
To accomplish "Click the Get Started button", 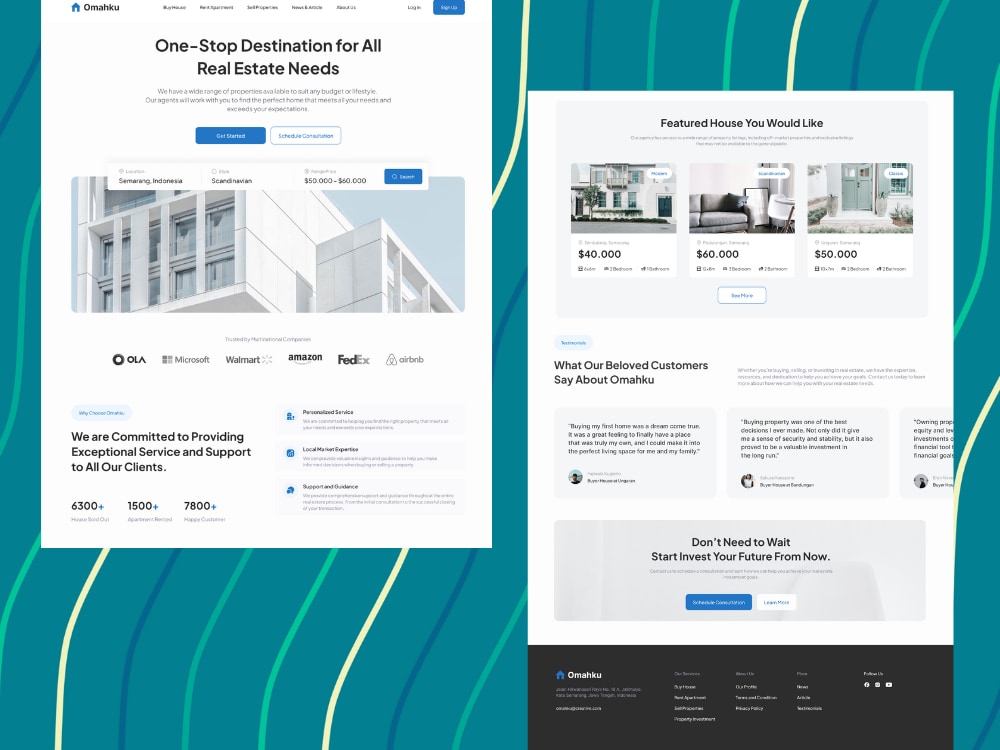I will 230,136.
